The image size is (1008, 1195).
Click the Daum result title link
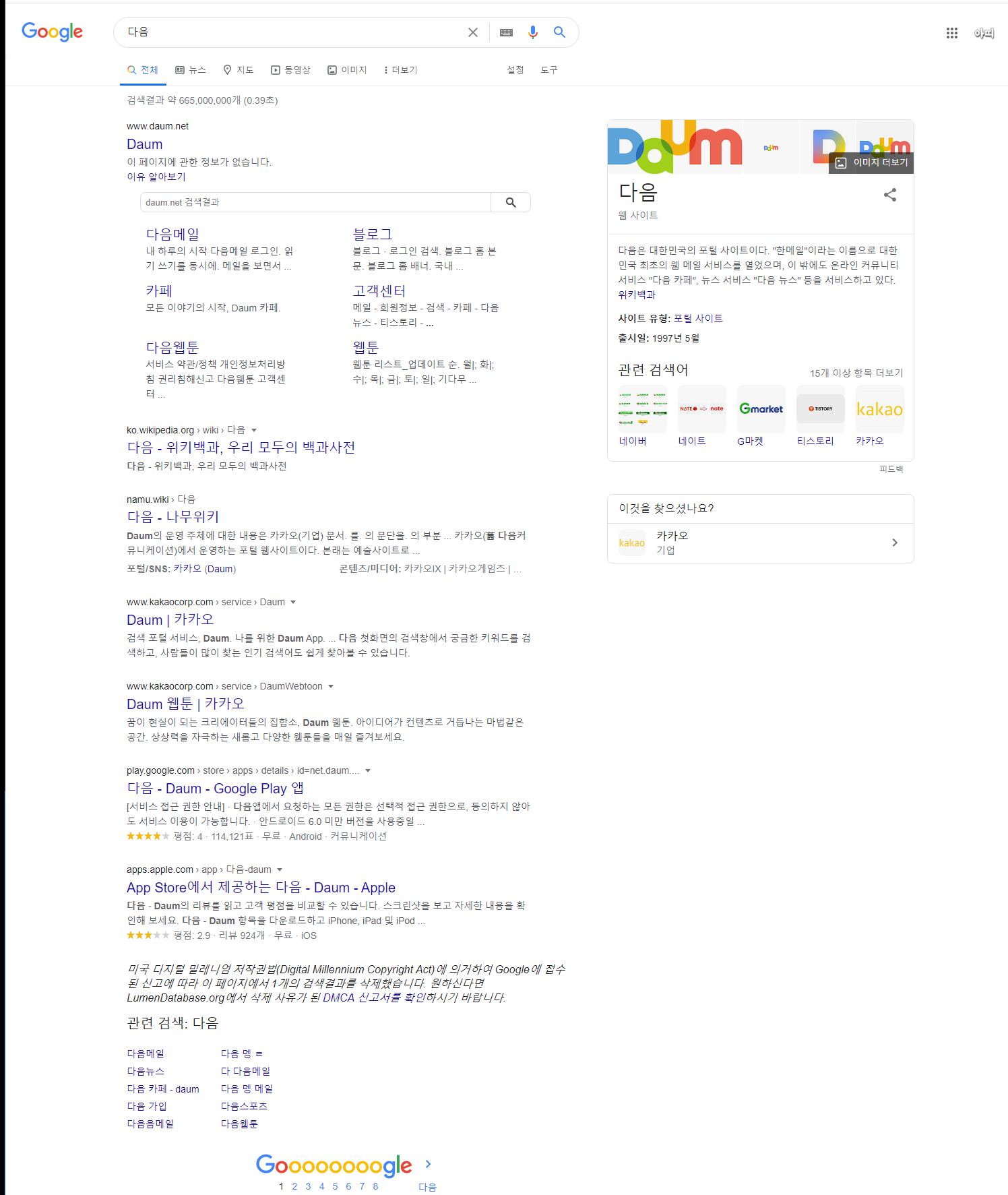click(x=145, y=144)
